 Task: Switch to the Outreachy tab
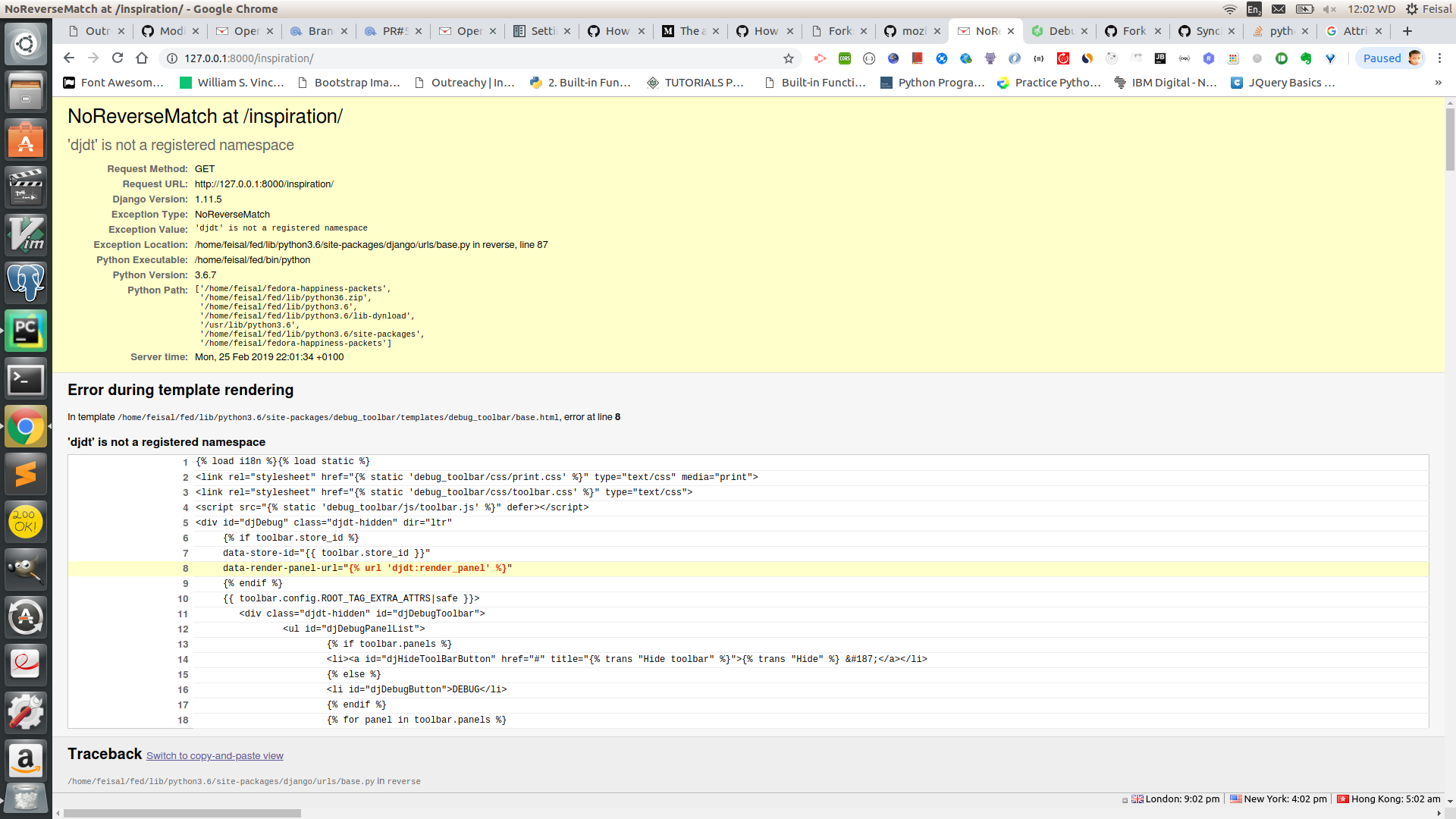click(x=96, y=31)
